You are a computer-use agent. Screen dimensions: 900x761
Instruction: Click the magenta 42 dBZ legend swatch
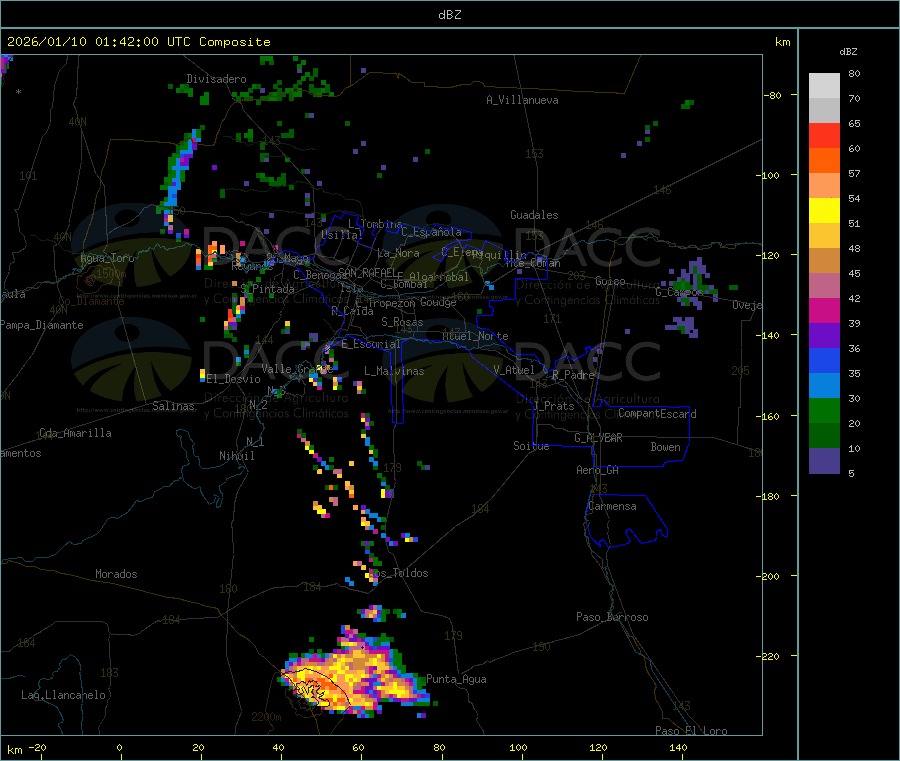(x=824, y=310)
